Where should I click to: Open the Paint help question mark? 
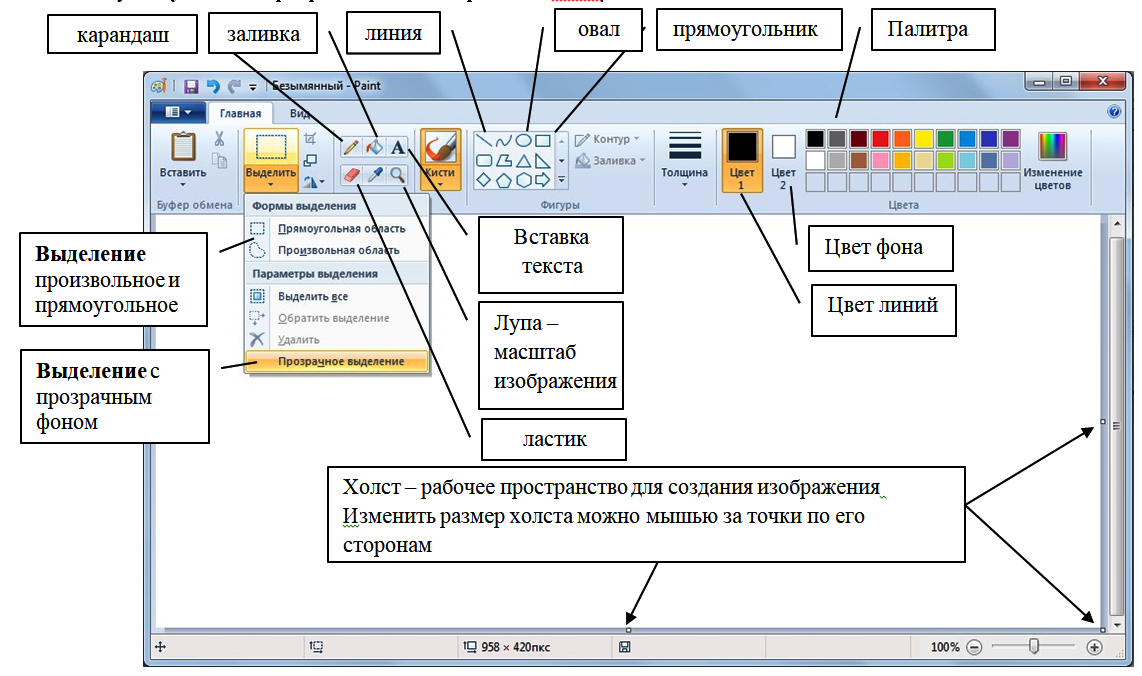[x=1114, y=111]
